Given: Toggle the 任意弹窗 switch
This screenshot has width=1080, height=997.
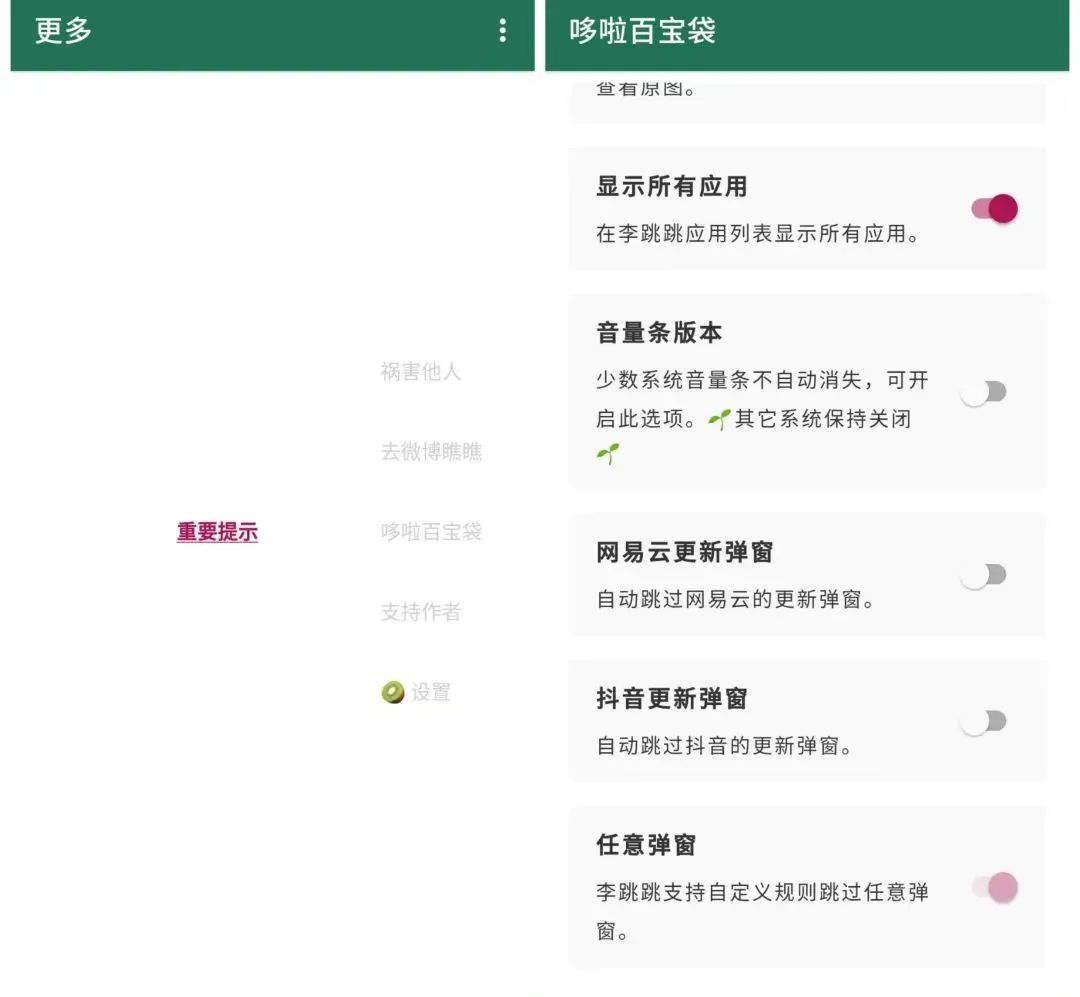Looking at the screenshot, I should click(x=994, y=887).
